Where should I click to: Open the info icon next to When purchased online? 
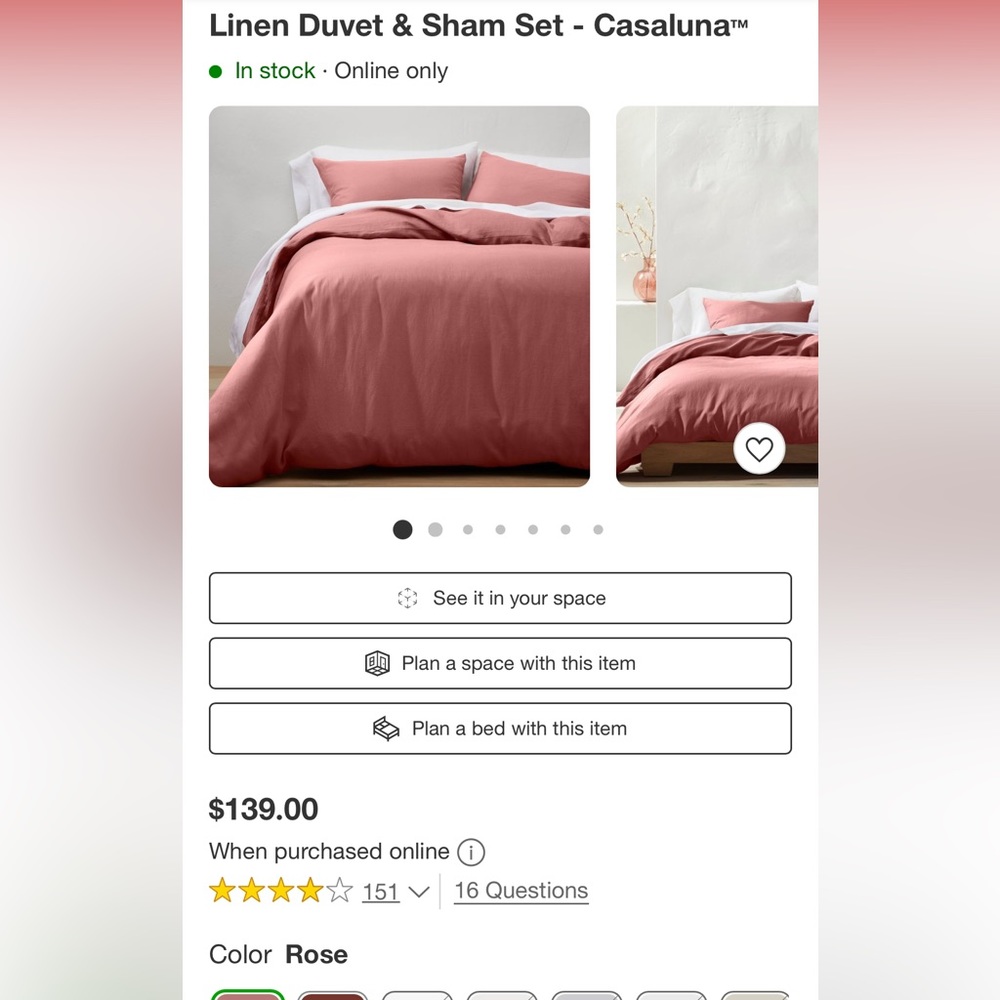470,852
